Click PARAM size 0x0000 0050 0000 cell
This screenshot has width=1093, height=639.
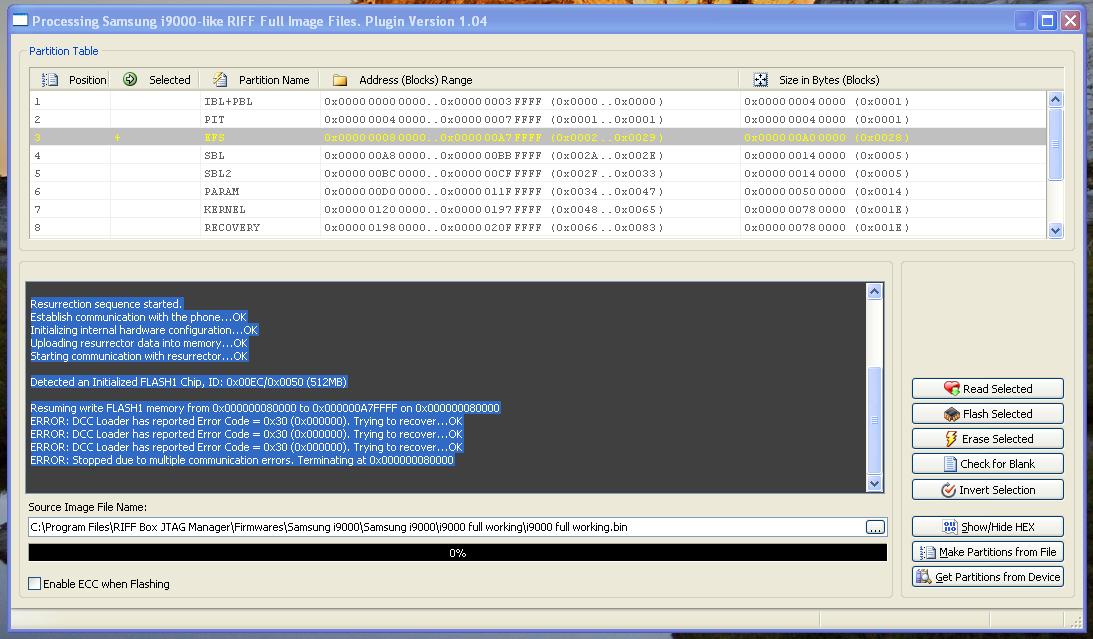tap(827, 192)
